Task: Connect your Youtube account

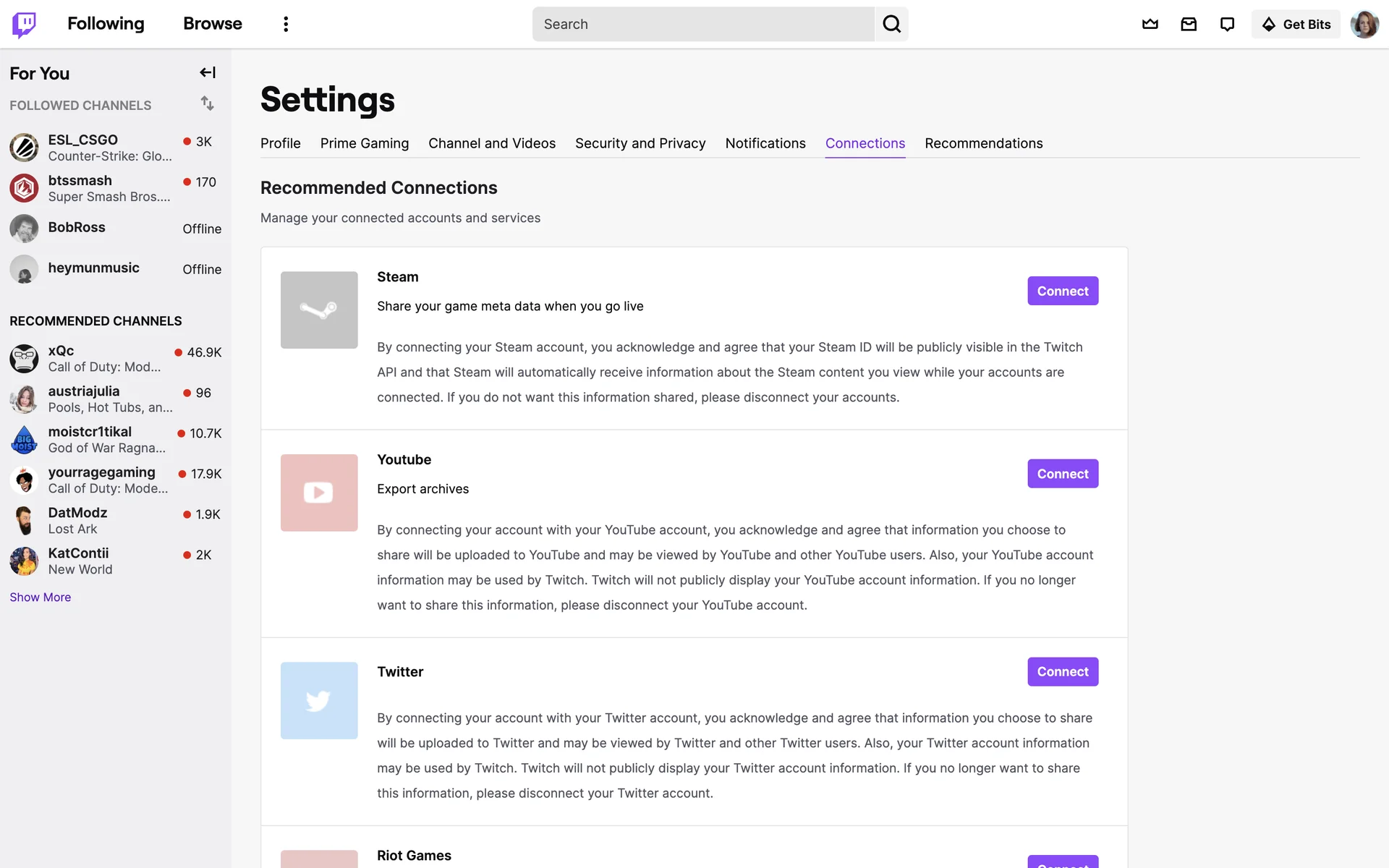Action: [1062, 474]
